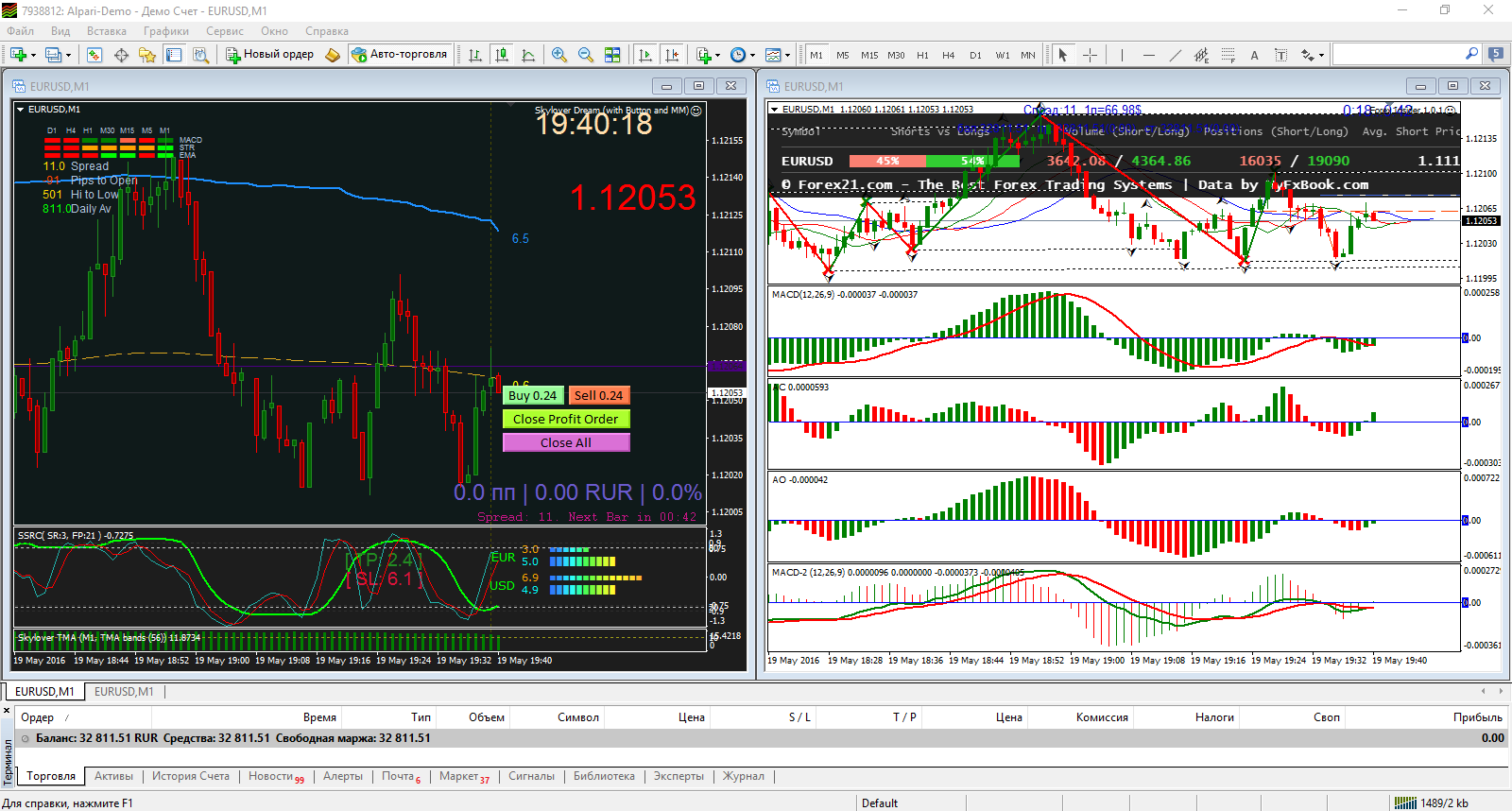Open the Templates dropdown
1512x811 pixels.
[778, 55]
